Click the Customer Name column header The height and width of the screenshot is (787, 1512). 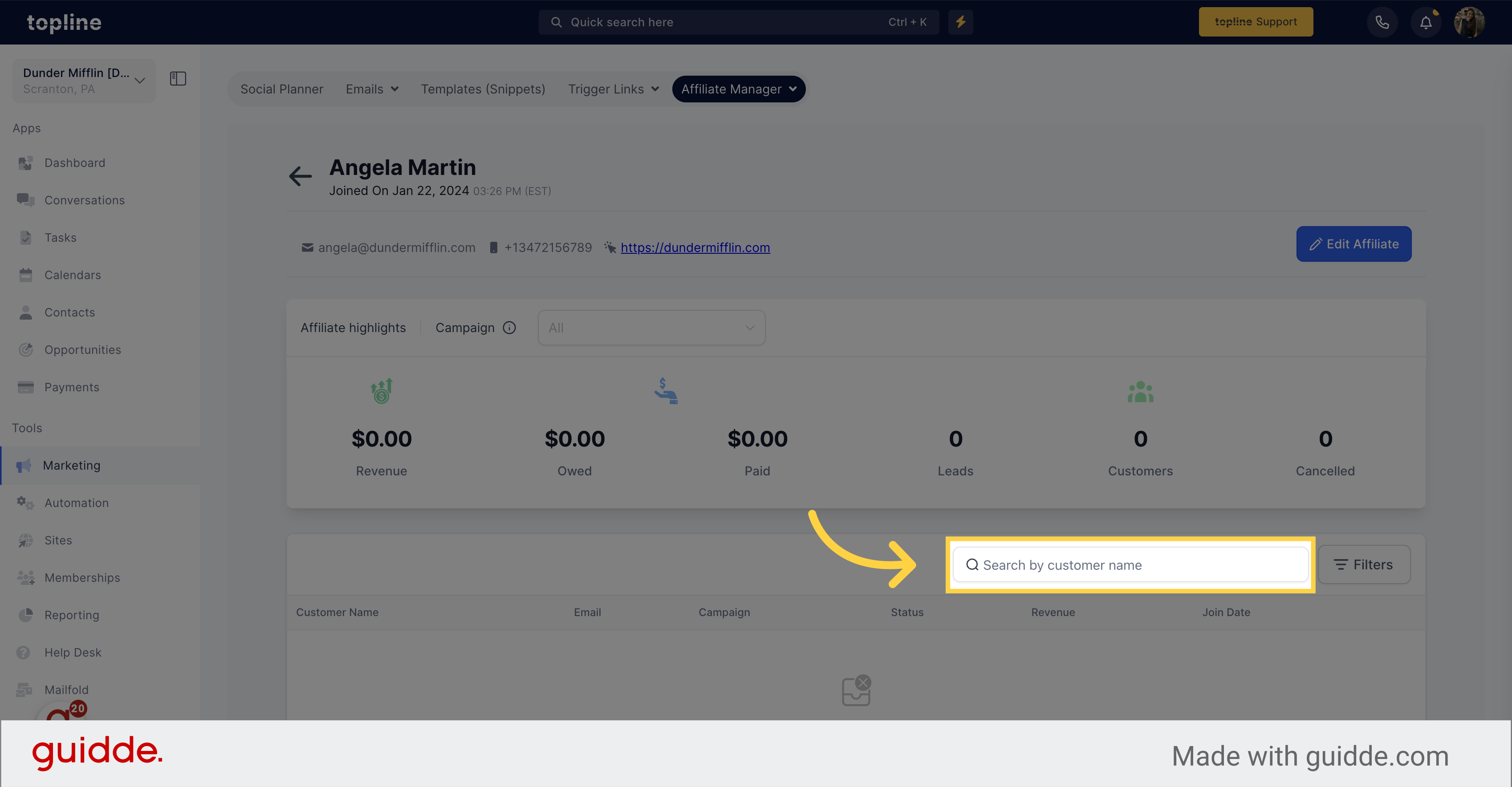337,612
